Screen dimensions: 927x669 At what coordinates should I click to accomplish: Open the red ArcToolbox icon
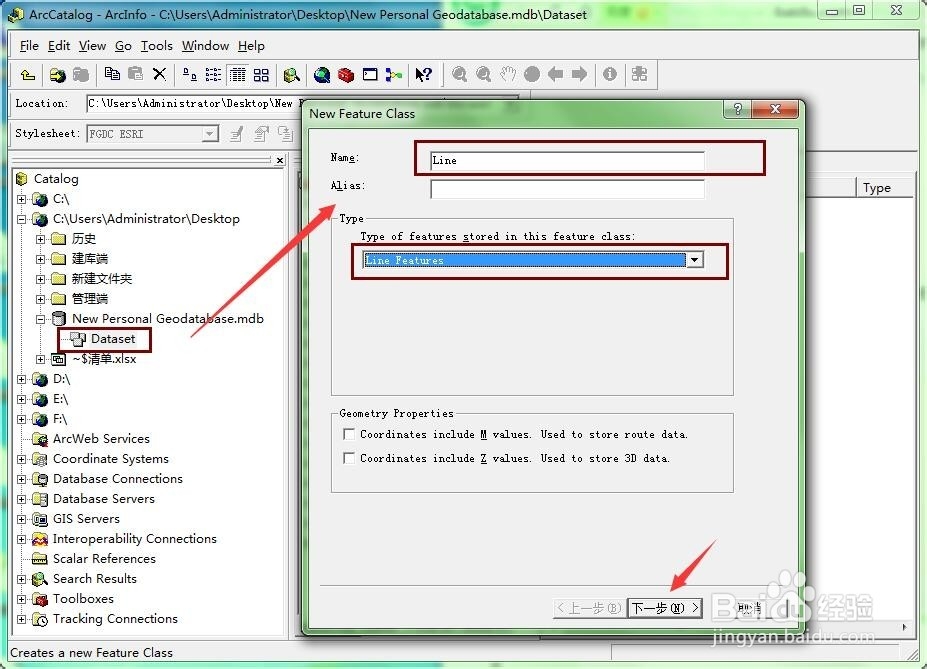coord(346,74)
